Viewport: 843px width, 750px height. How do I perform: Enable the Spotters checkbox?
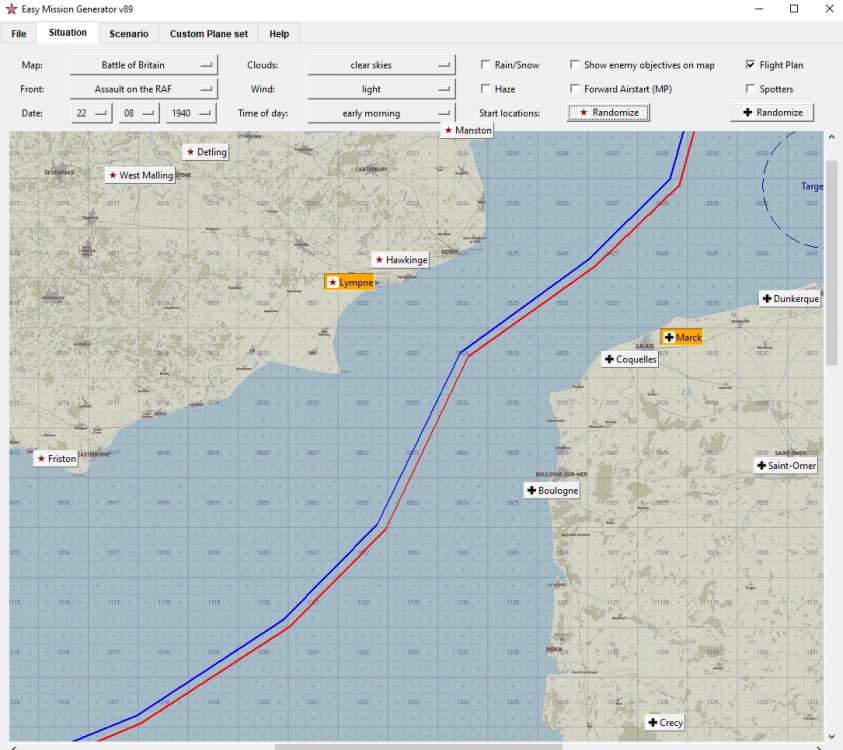(x=751, y=89)
